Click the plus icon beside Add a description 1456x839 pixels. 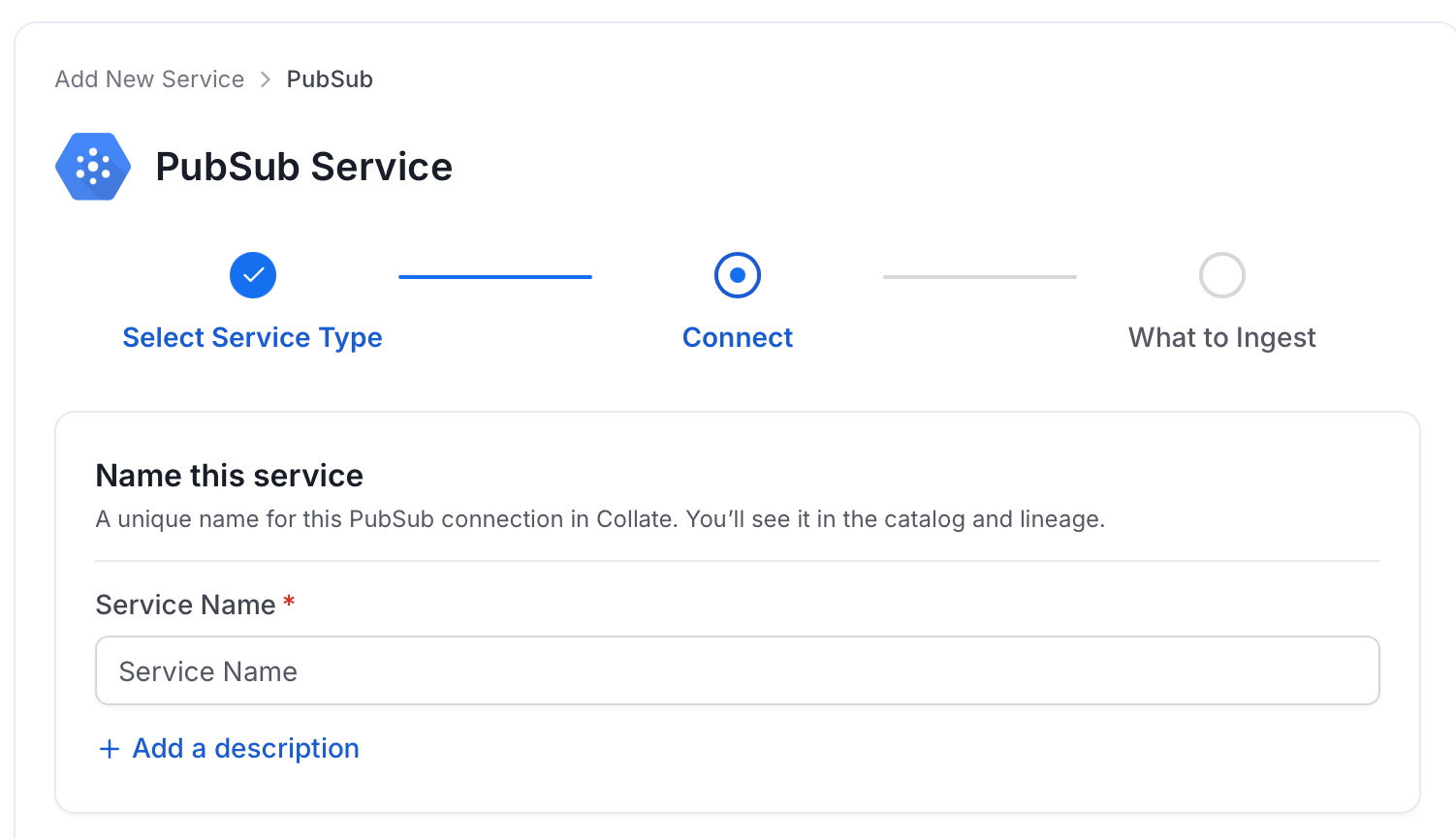click(x=110, y=749)
